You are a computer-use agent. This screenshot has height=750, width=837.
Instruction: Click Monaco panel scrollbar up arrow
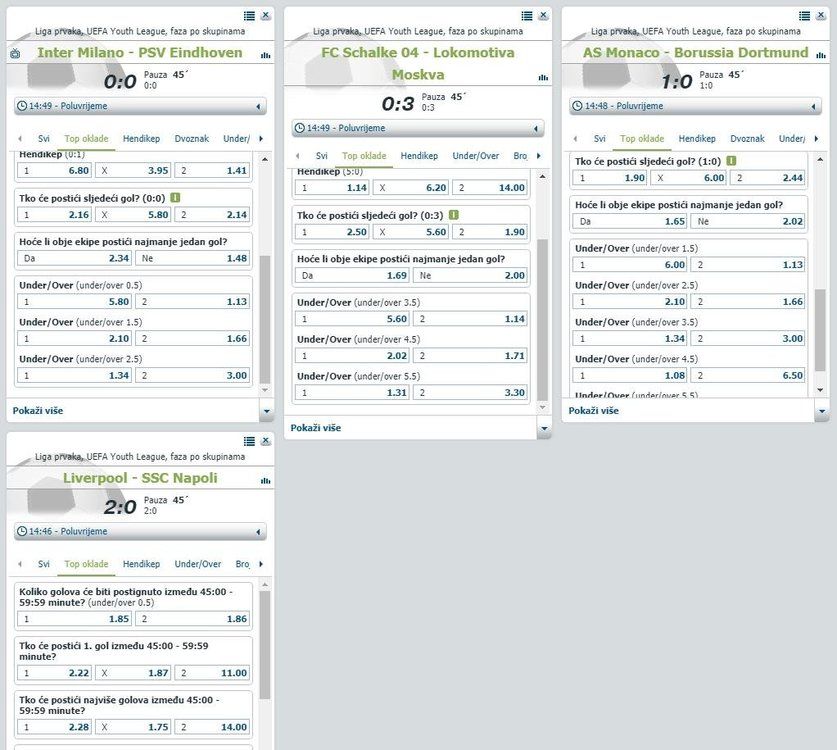(x=820, y=159)
